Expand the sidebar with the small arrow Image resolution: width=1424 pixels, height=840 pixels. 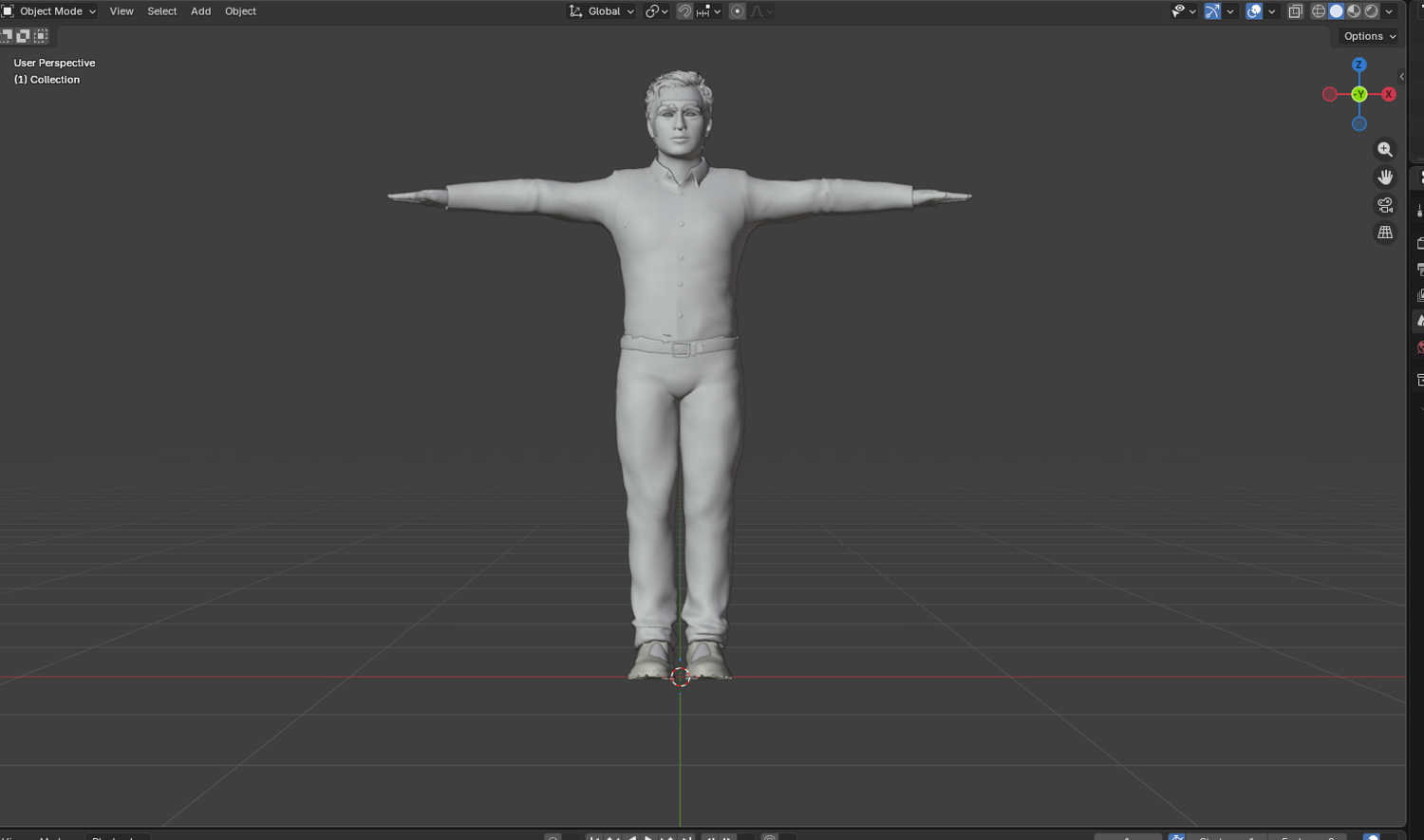point(1401,77)
